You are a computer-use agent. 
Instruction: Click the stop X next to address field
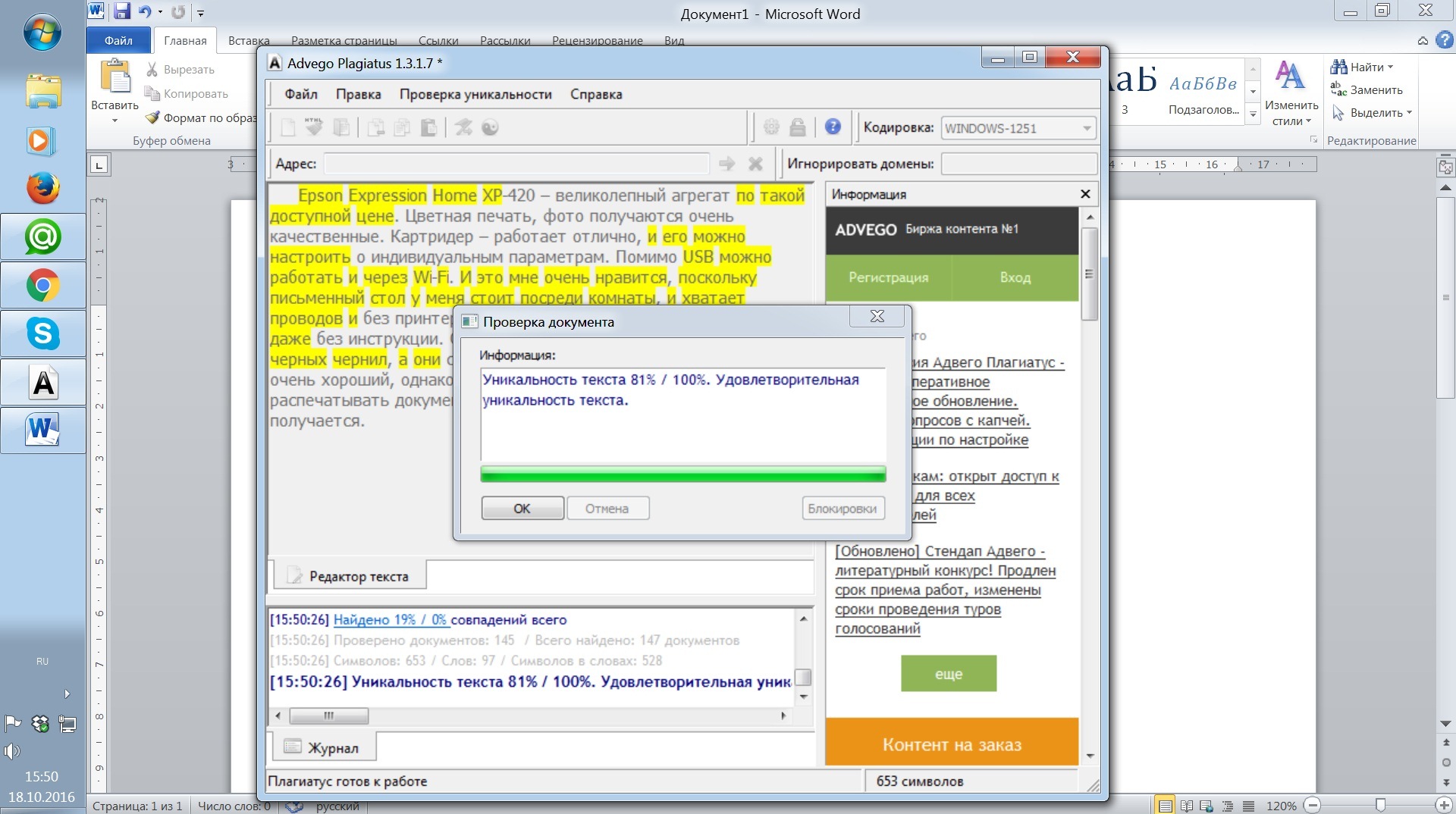(755, 163)
